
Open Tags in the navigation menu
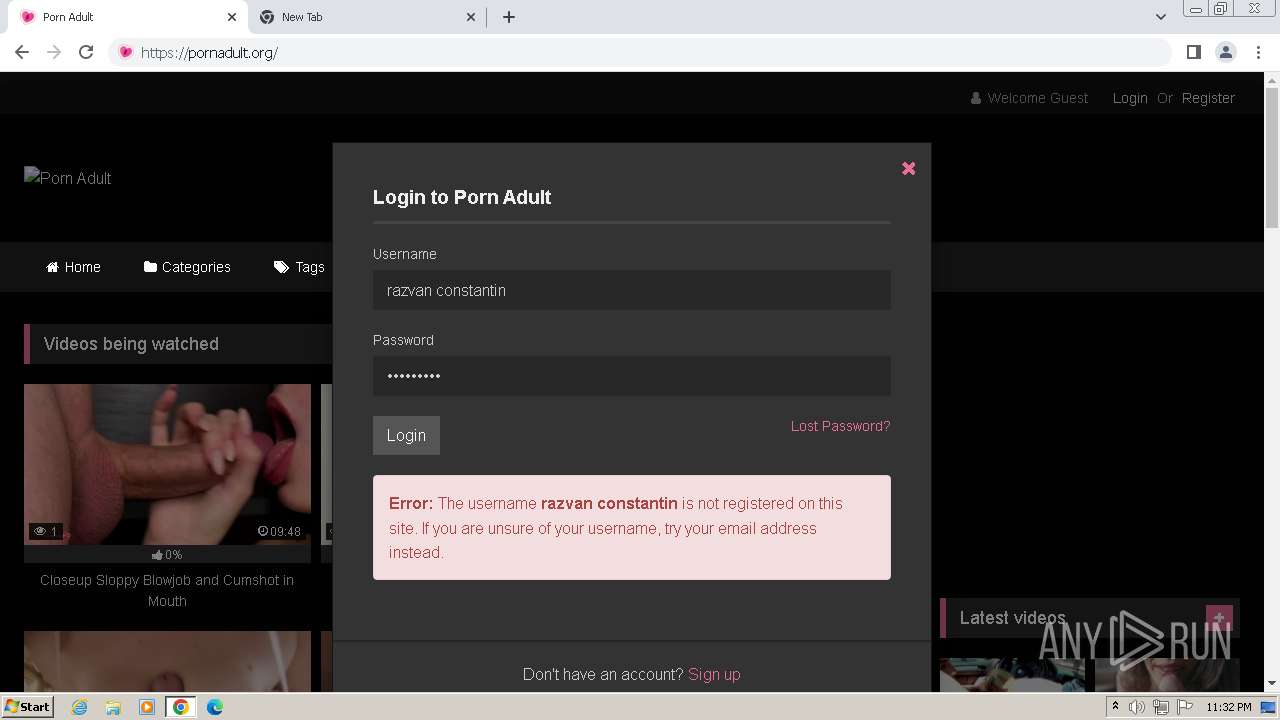[x=299, y=267]
